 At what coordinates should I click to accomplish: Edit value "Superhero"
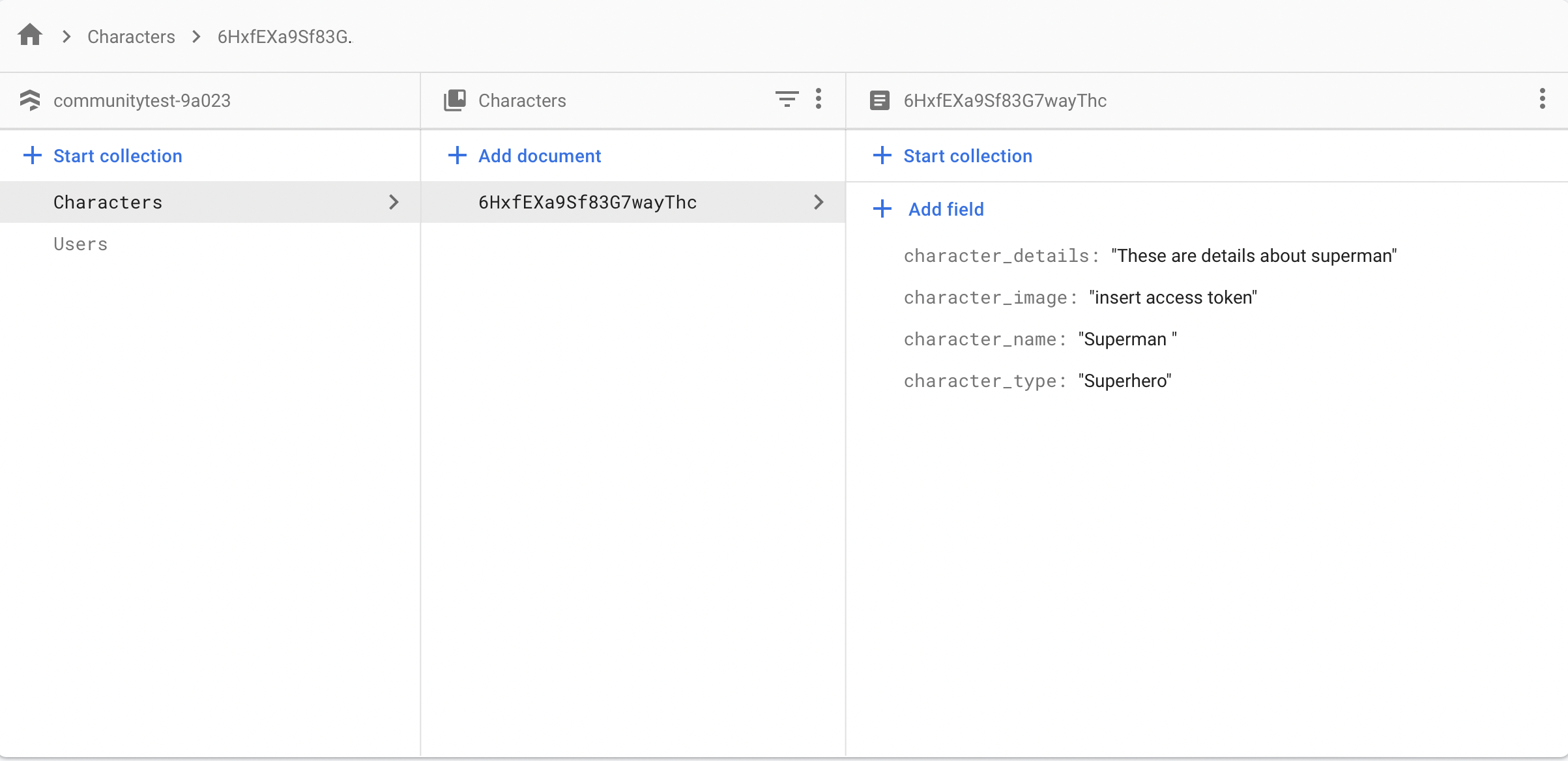(1125, 381)
